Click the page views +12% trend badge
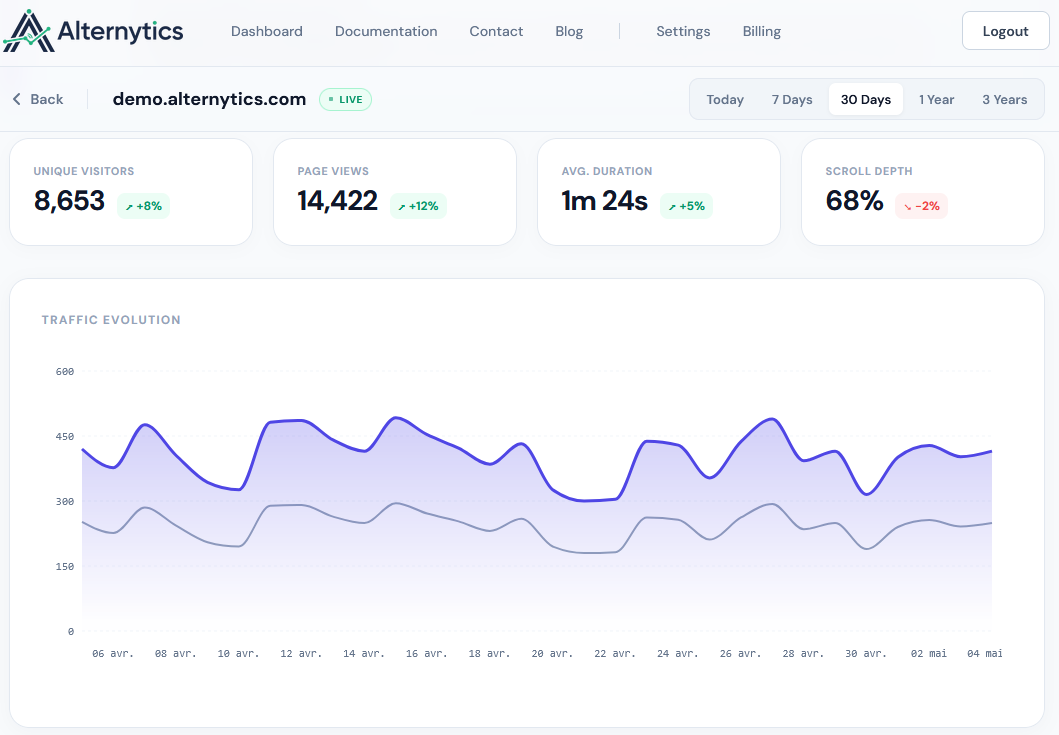The width and height of the screenshot is (1059, 735). pos(418,206)
